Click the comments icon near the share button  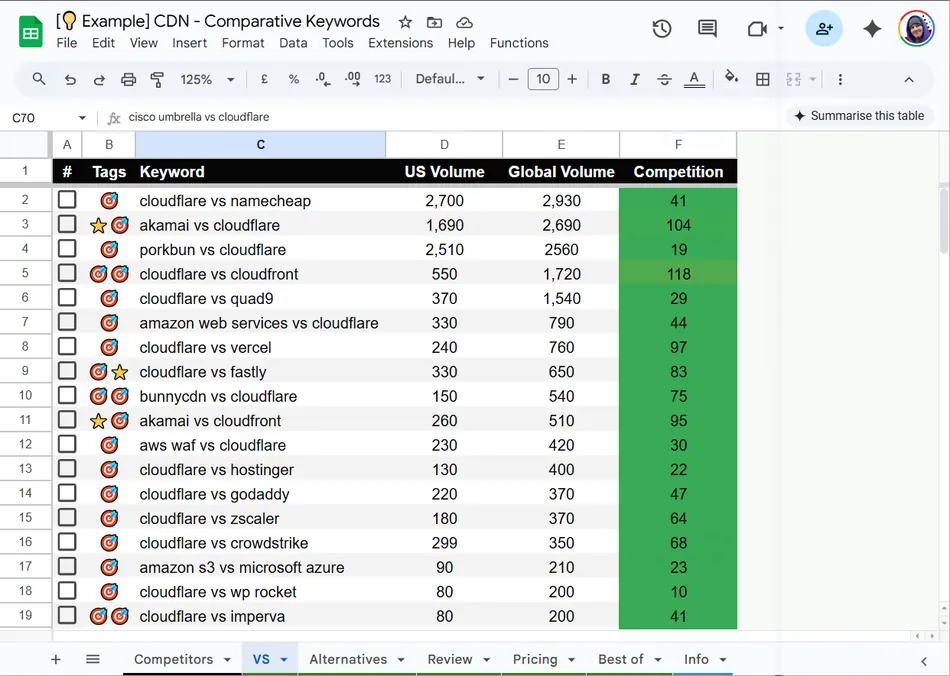click(707, 29)
